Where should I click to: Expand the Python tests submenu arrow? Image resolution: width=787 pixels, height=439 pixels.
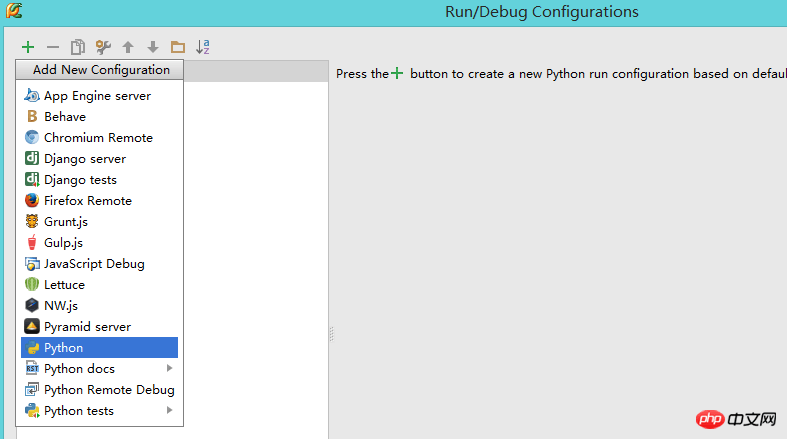coord(170,410)
